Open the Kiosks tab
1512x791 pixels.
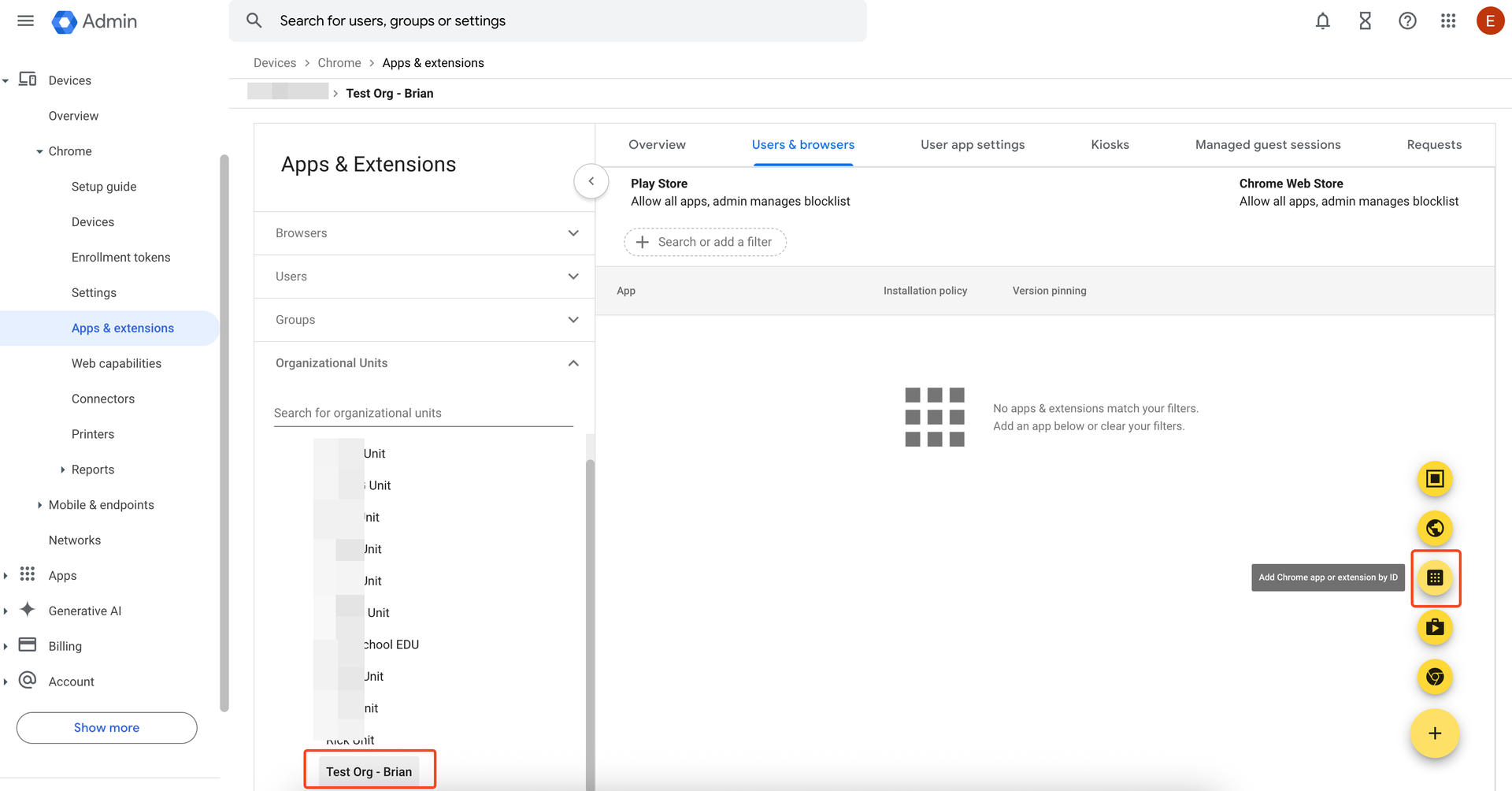click(x=1110, y=145)
